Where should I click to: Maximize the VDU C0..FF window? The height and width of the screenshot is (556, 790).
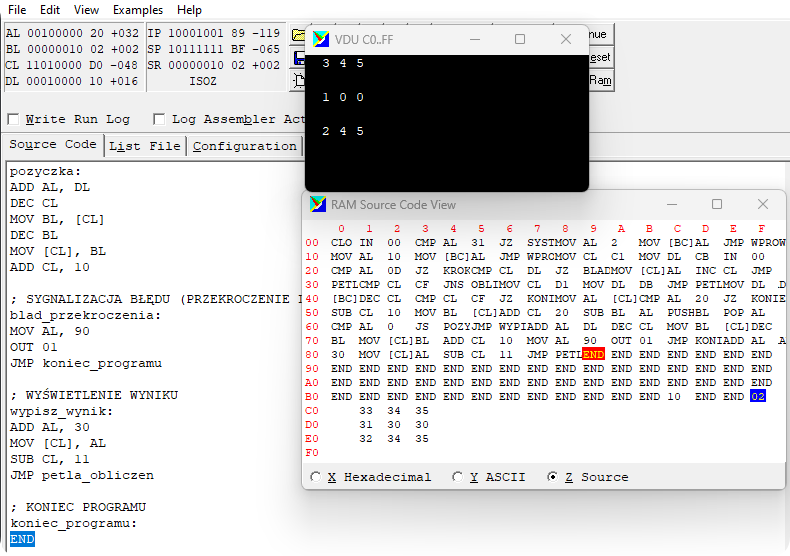[x=520, y=39]
